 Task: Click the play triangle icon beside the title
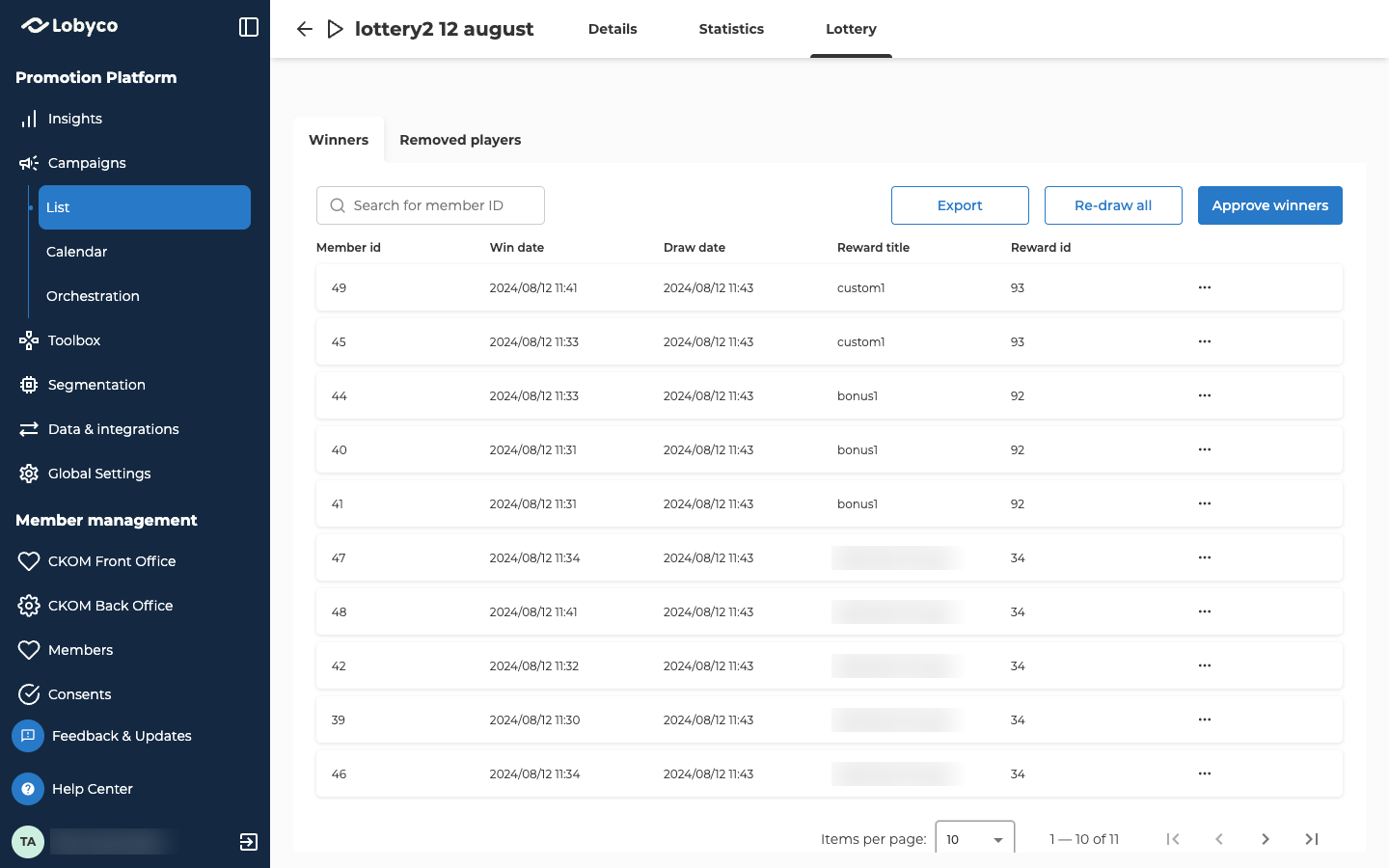pos(335,29)
